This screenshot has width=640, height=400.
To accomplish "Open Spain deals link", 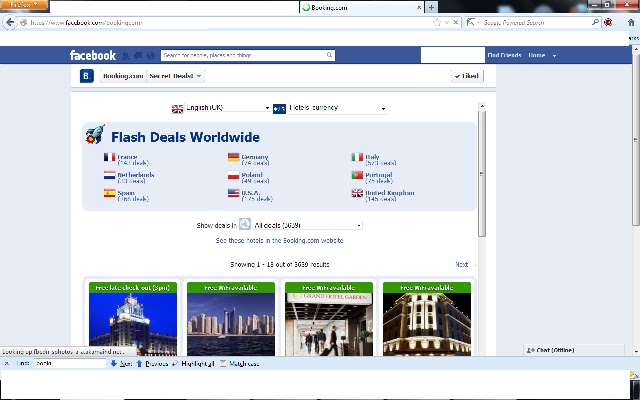I will [x=126, y=193].
